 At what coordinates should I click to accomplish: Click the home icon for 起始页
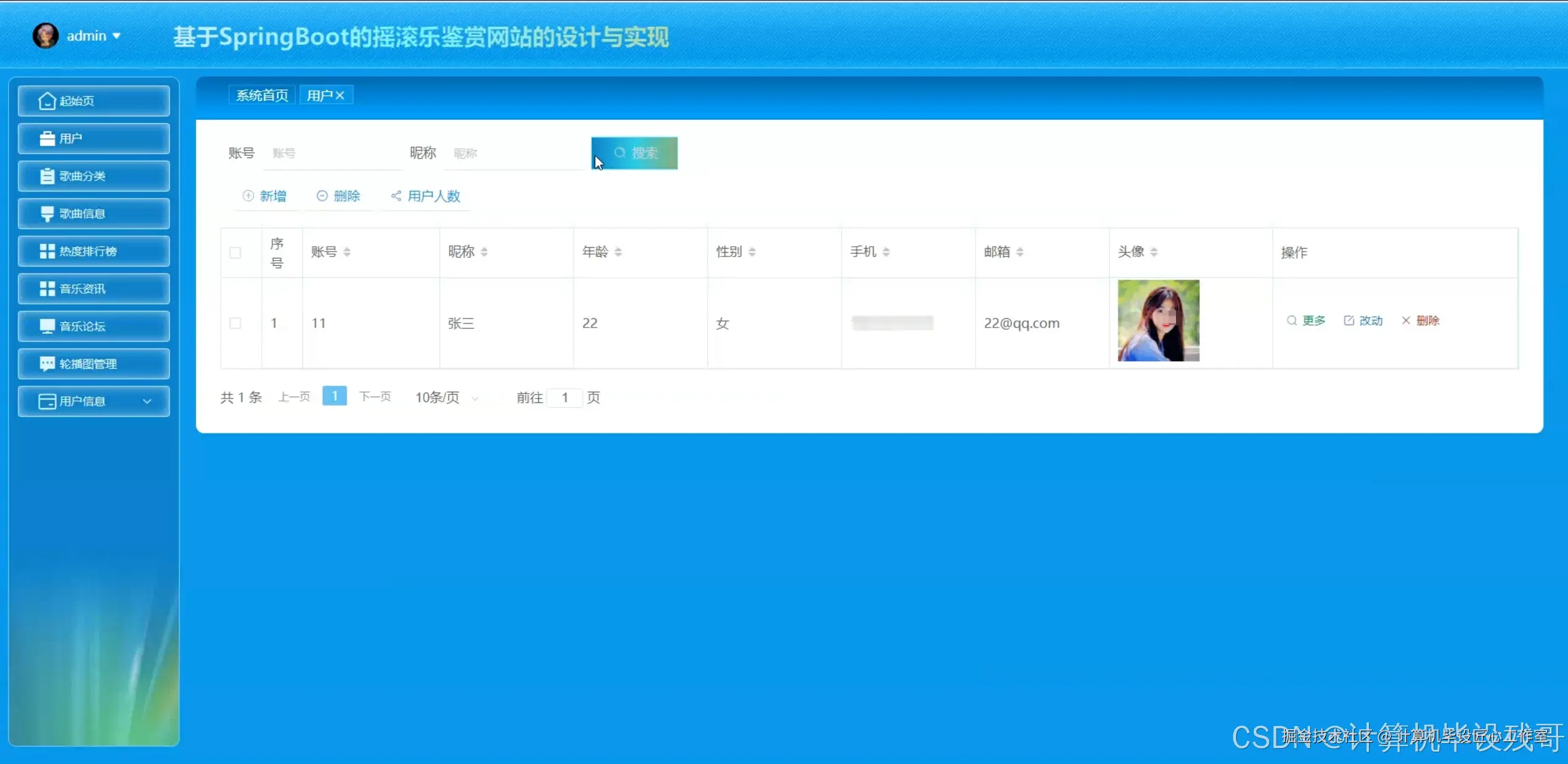click(47, 101)
